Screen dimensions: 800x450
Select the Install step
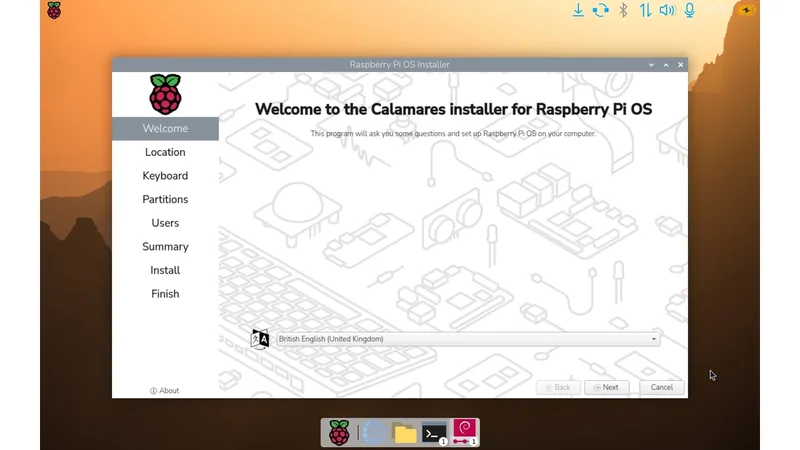point(165,270)
